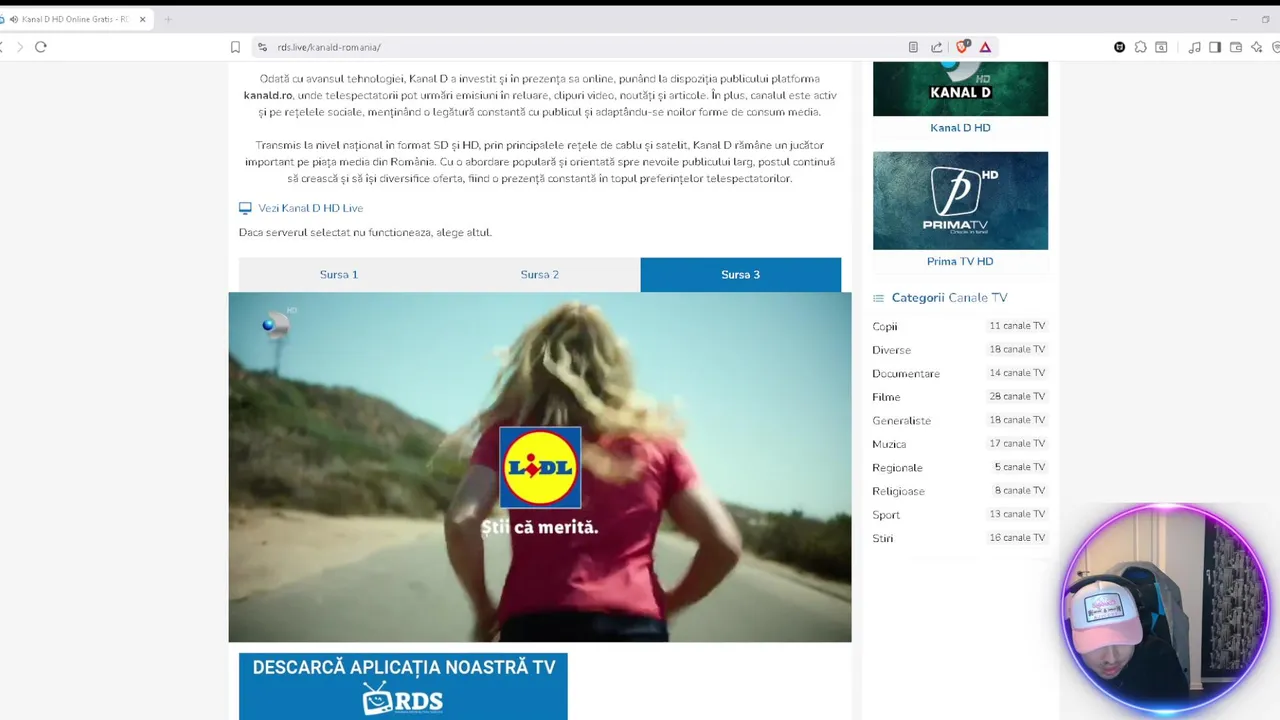Click the video player area
Image resolution: width=1280 pixels, height=720 pixels.
540,467
